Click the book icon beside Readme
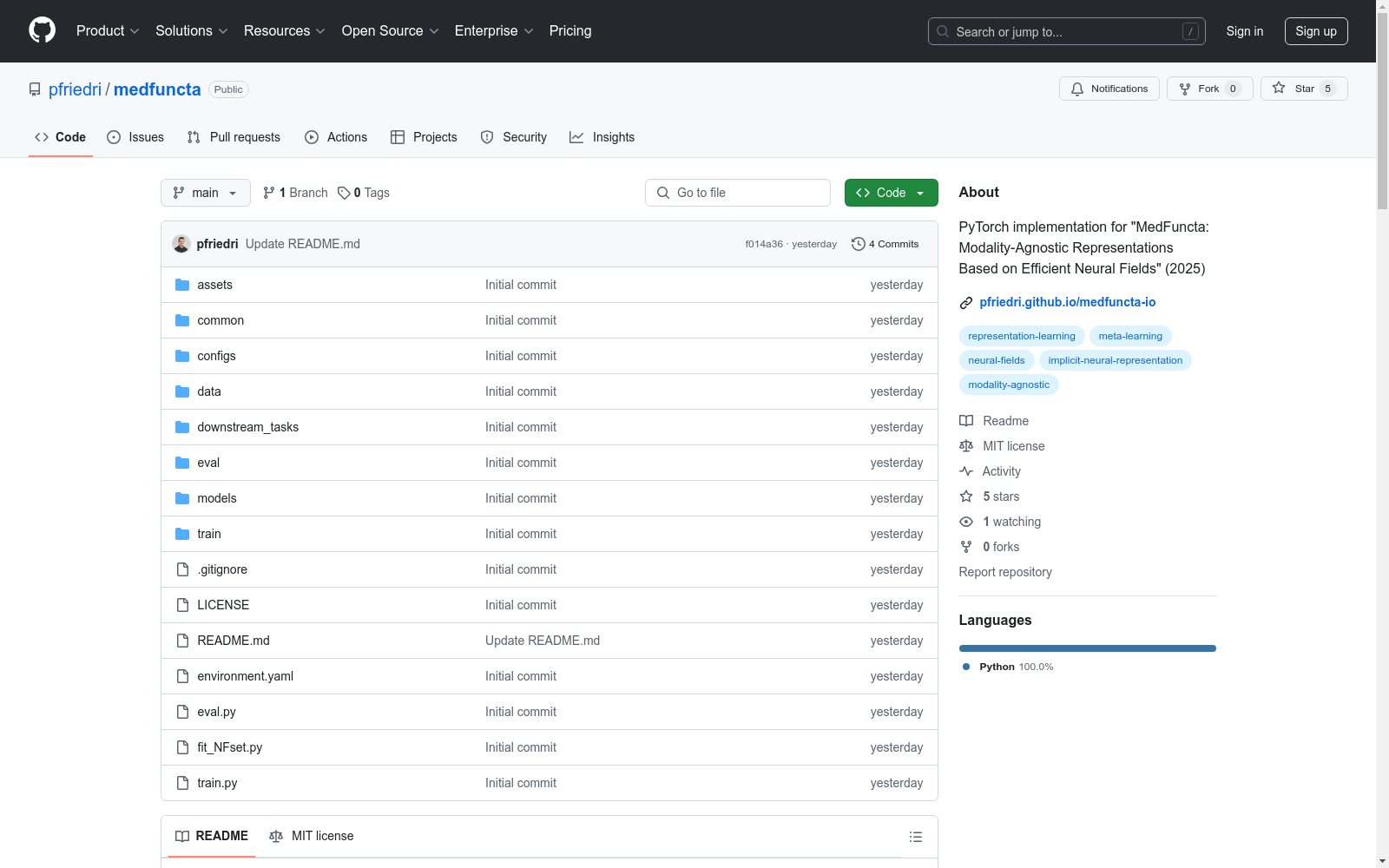Image resolution: width=1389 pixels, height=868 pixels. pos(966,421)
